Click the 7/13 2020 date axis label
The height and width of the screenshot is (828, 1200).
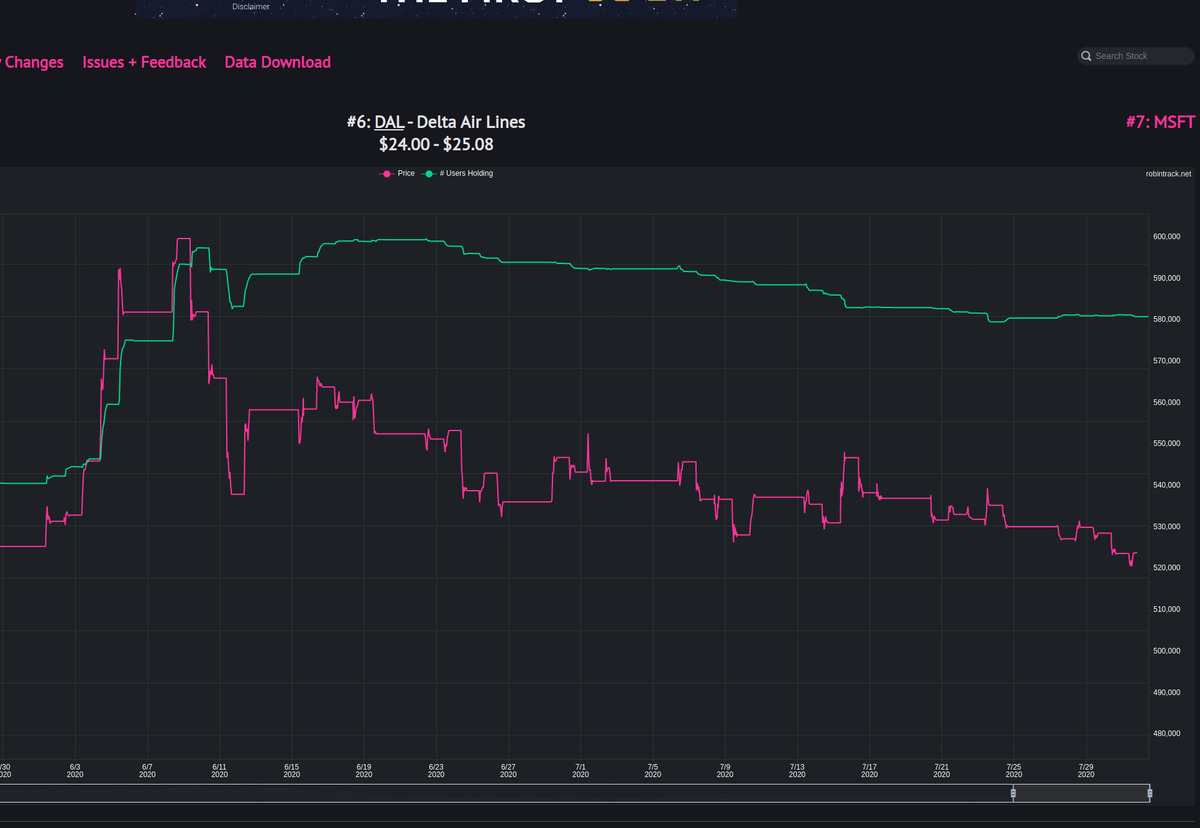pyautogui.click(x=797, y=770)
